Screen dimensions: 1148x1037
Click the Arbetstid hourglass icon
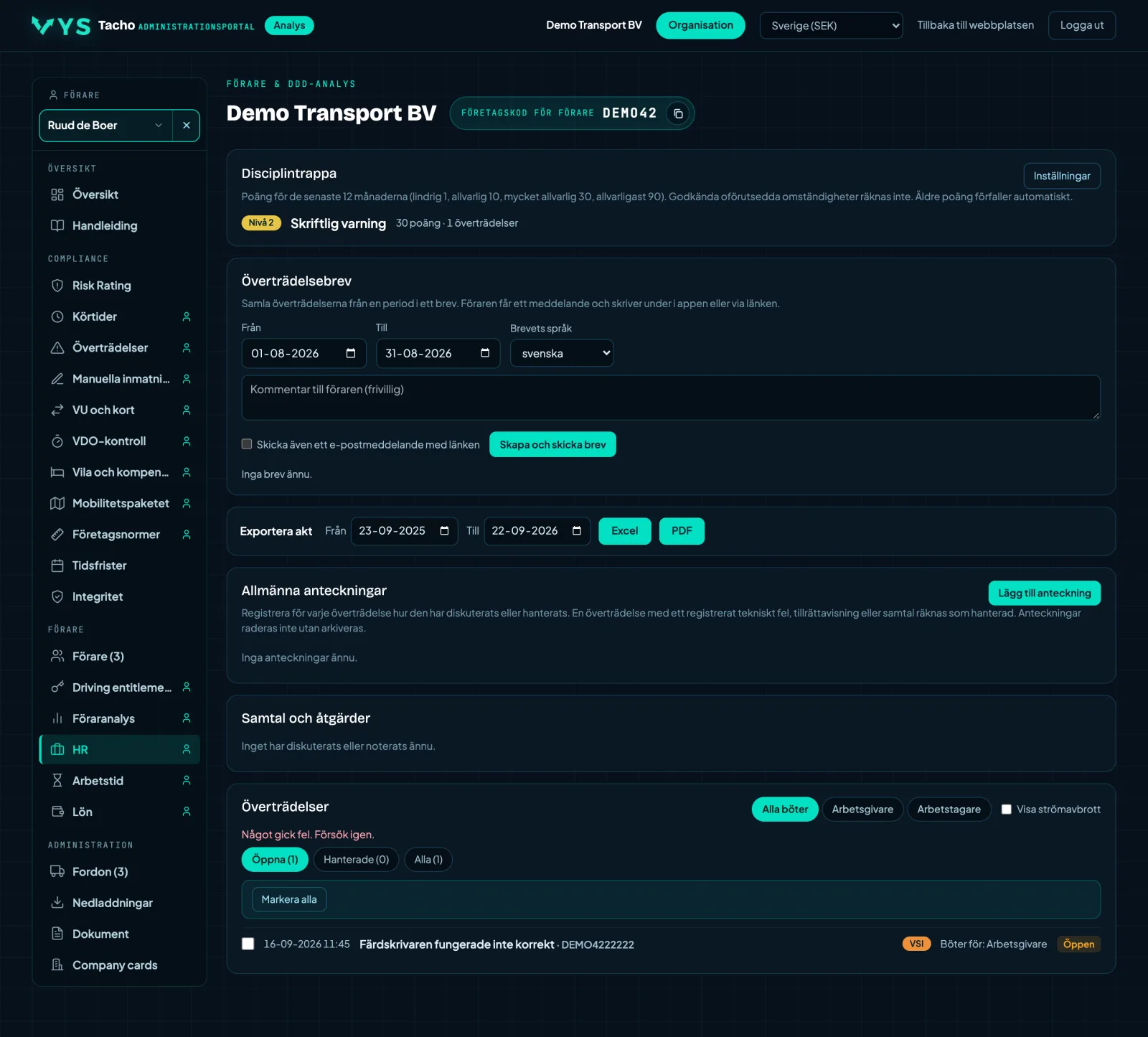click(57, 781)
